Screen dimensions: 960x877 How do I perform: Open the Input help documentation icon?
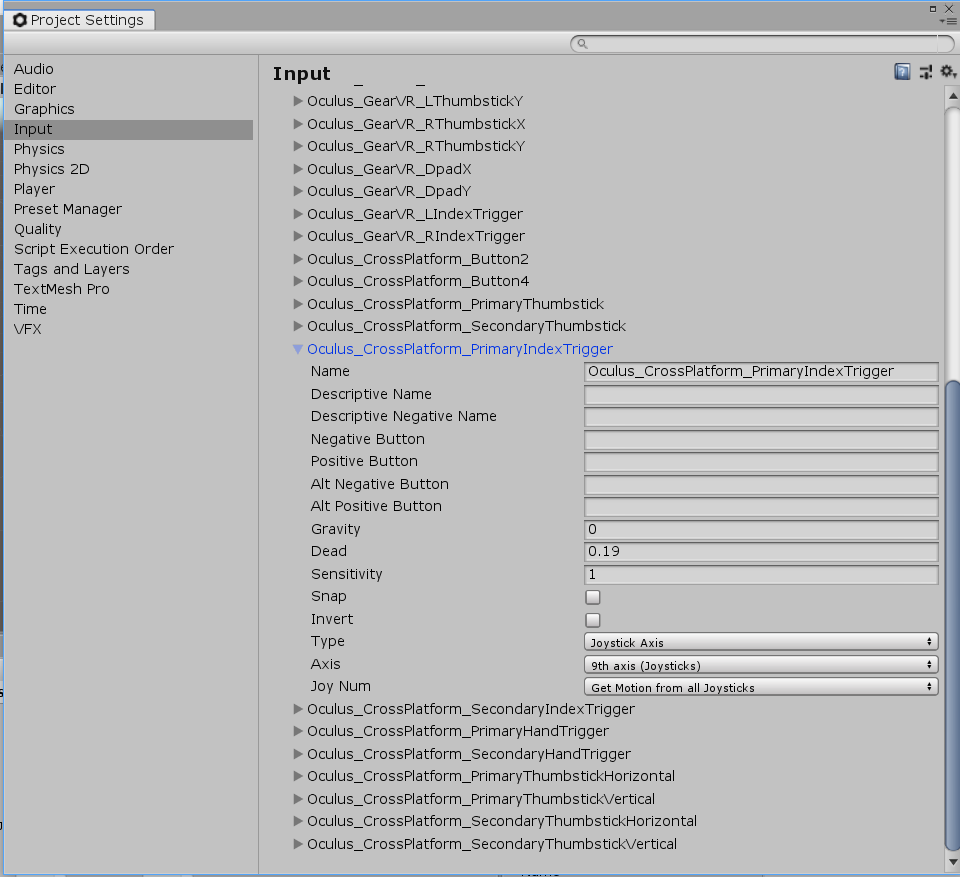(902, 72)
